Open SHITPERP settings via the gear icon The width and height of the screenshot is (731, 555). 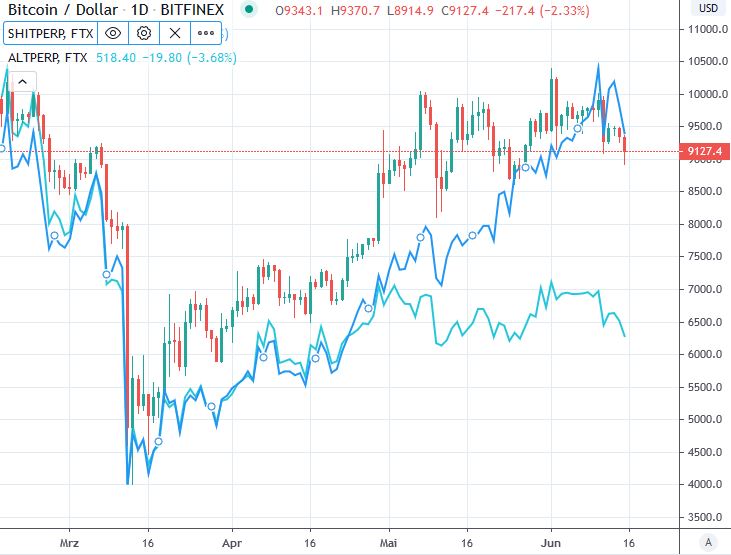coord(144,33)
